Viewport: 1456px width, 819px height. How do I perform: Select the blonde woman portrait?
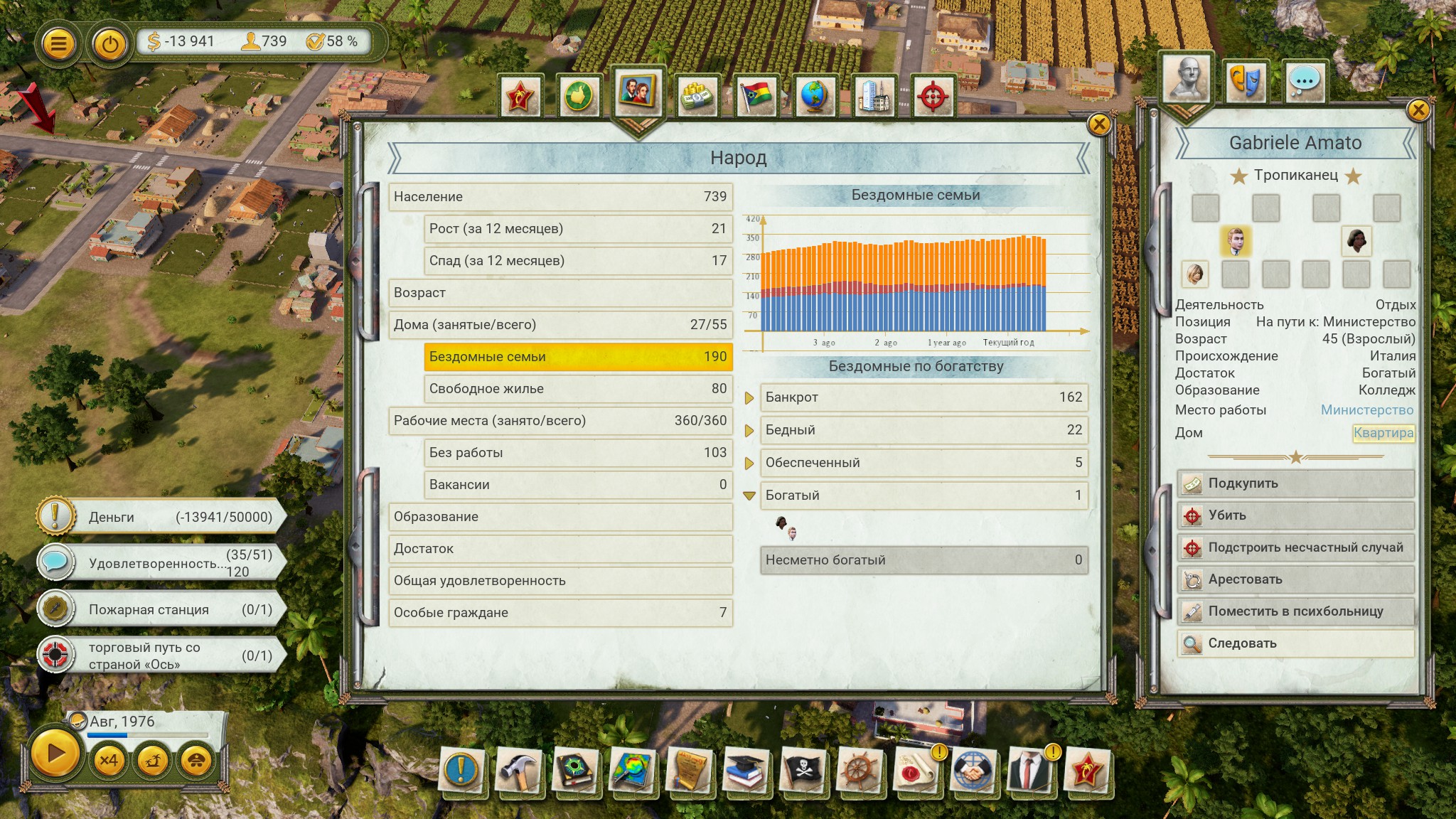(x=1195, y=274)
